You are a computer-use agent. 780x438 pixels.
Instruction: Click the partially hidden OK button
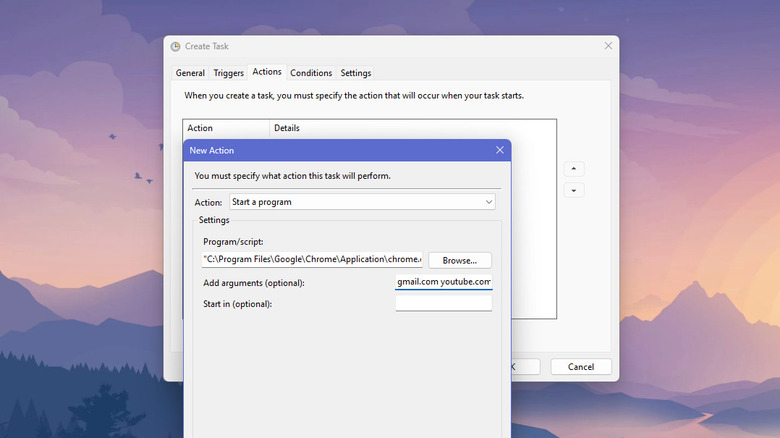(x=525, y=367)
